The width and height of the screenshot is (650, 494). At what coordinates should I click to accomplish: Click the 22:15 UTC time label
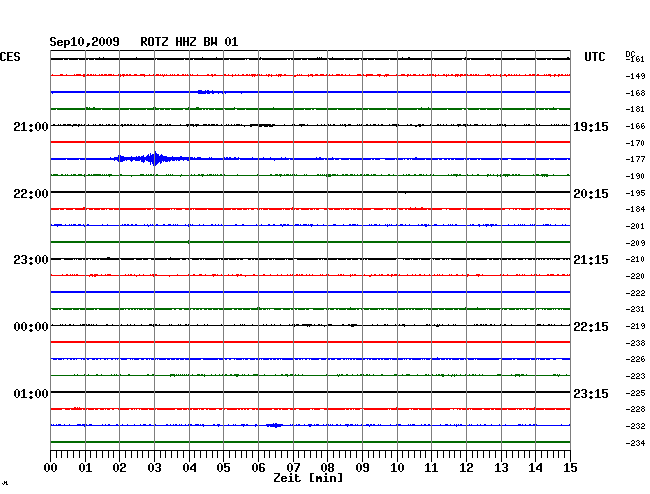pyautogui.click(x=591, y=327)
